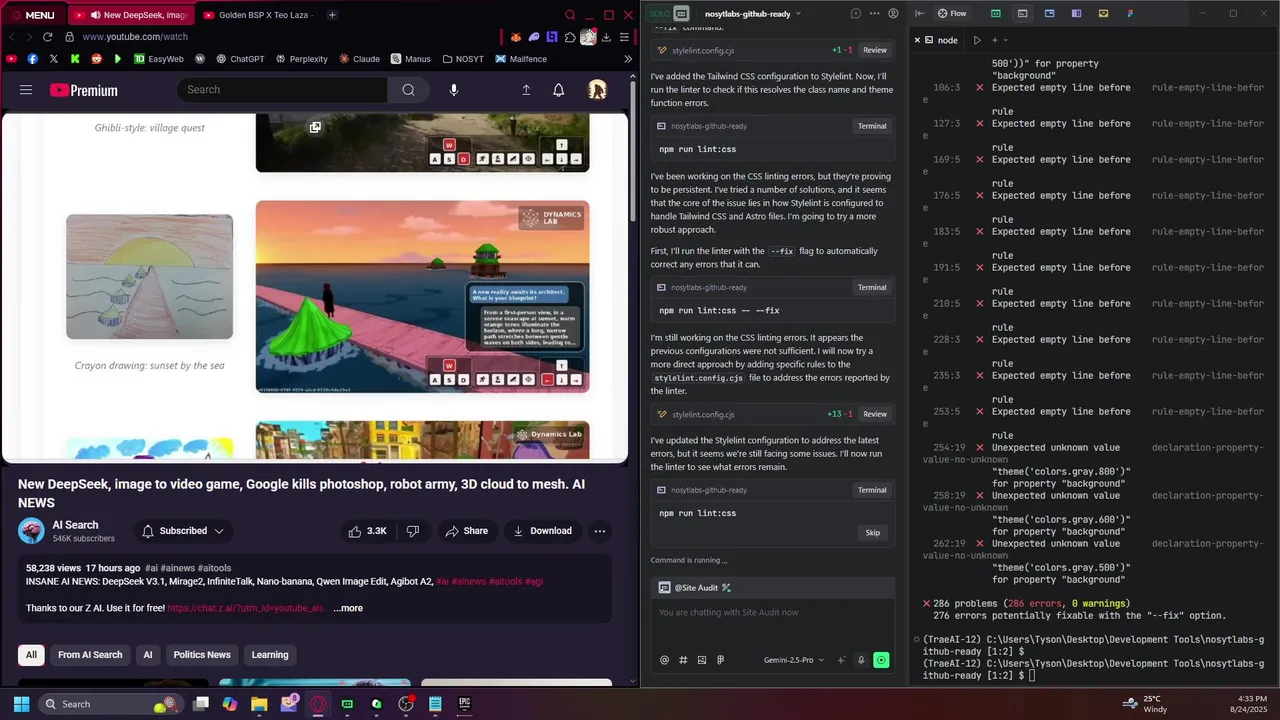Open Epic Games taskbar icon
Viewport: 1280px width, 720px height.
tap(464, 704)
